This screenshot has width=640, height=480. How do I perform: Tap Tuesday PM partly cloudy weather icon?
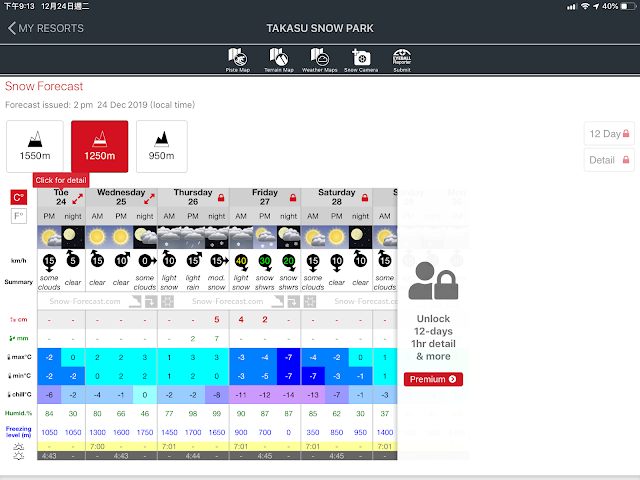[49, 237]
